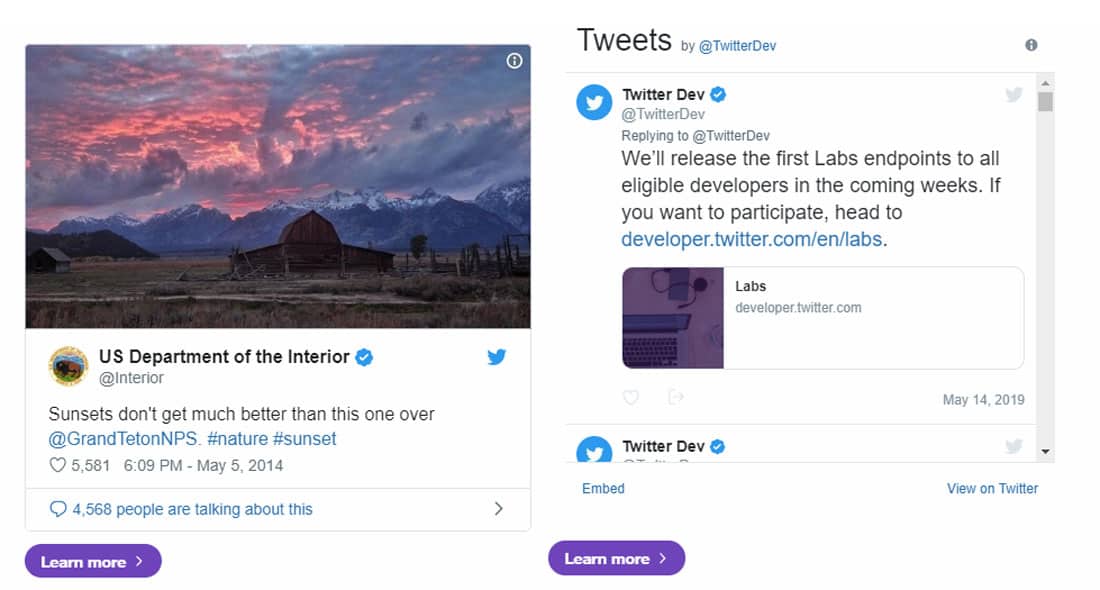Click the faded Twitter bird on first tweet
The height and width of the screenshot is (590, 1100).
(x=1014, y=94)
